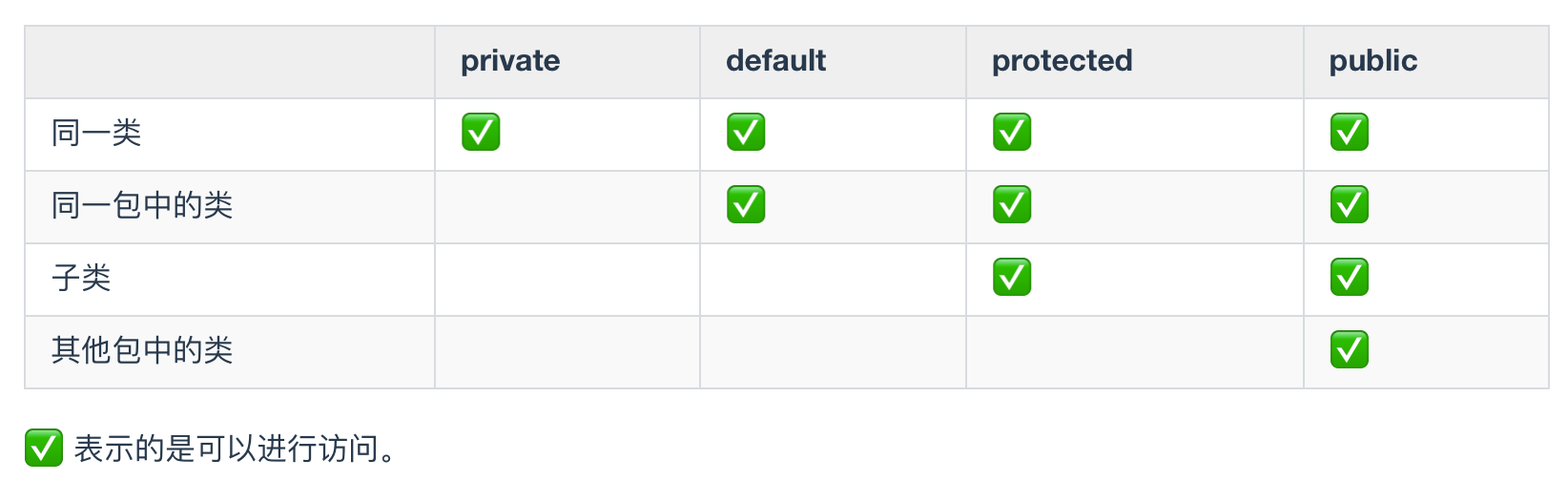Select the default column header
The image size is (1568, 481).
775,61
